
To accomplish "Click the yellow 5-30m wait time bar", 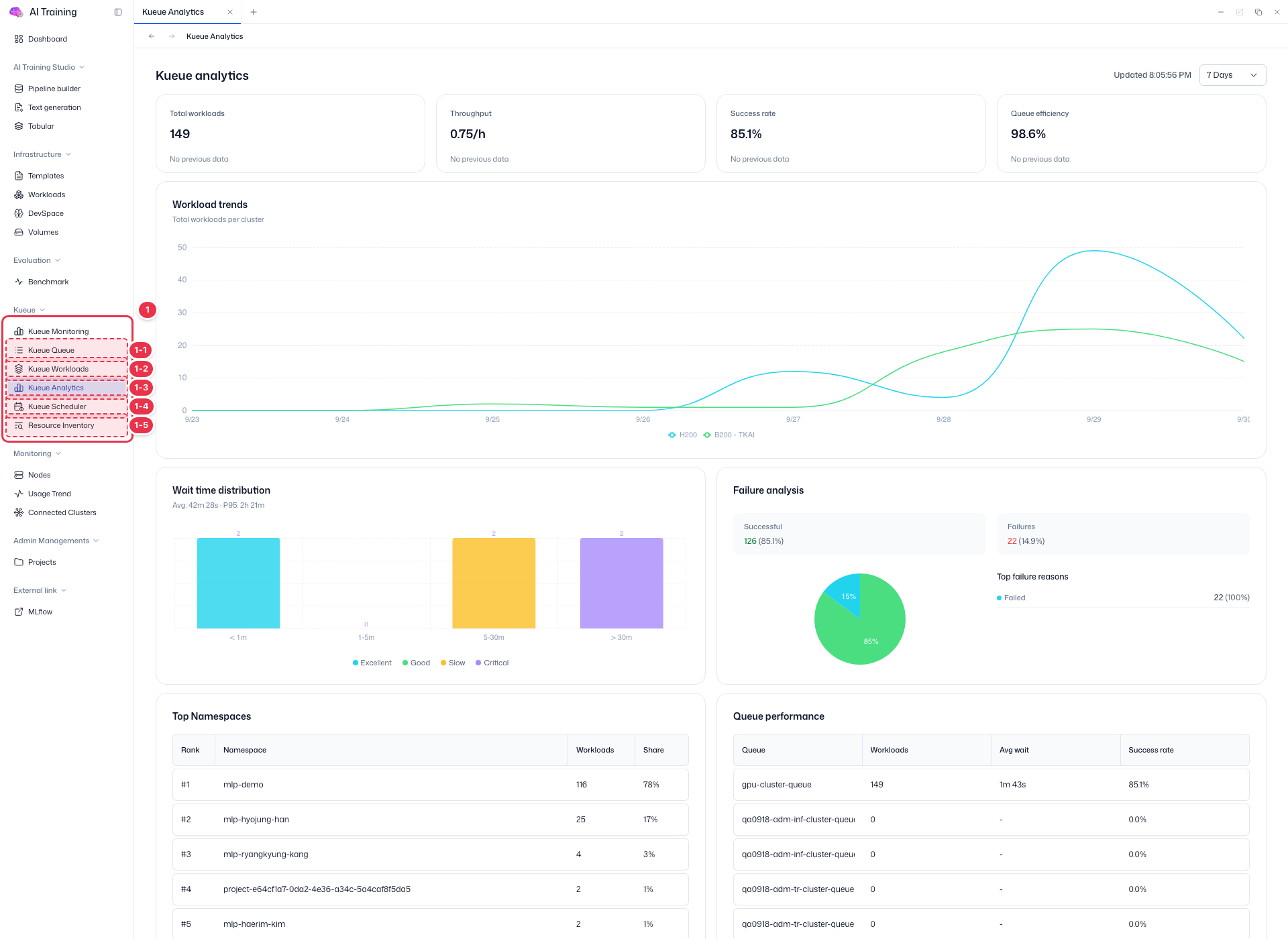I will (x=494, y=583).
